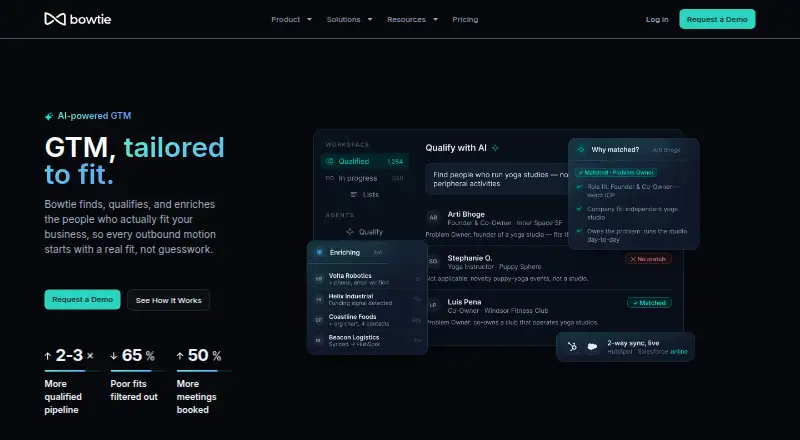800x440 pixels.
Task: Click the VR avatar for Volta Robotics
Action: pos(319,279)
